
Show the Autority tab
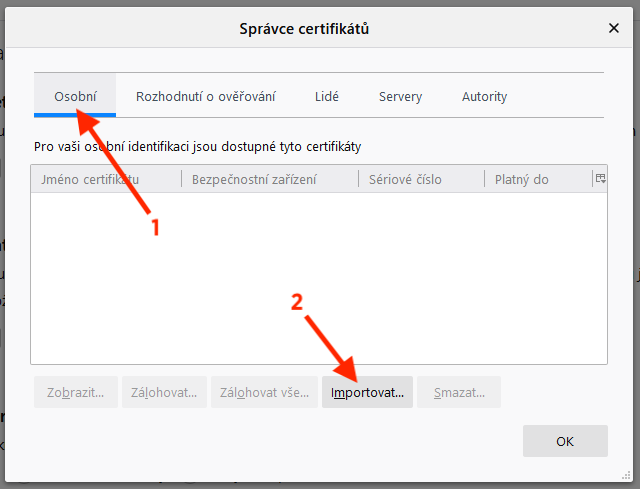[484, 97]
